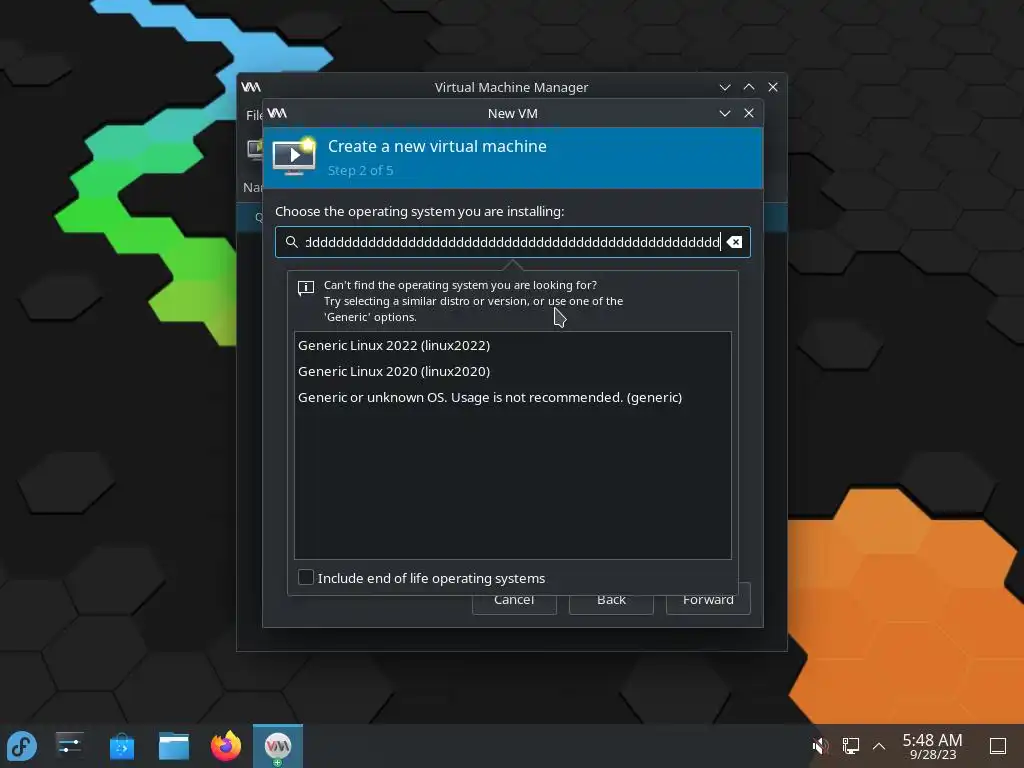Select Generic Linux 2022 (linux2022)
Image resolution: width=1024 pixels, height=768 pixels.
point(513,345)
